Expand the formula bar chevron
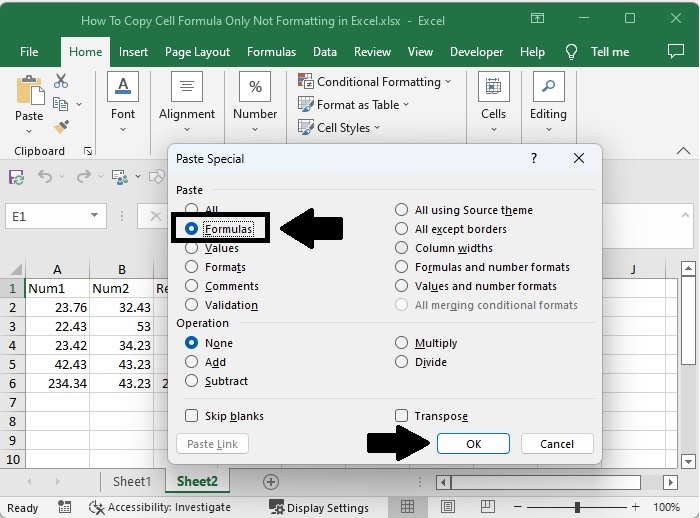 685,215
